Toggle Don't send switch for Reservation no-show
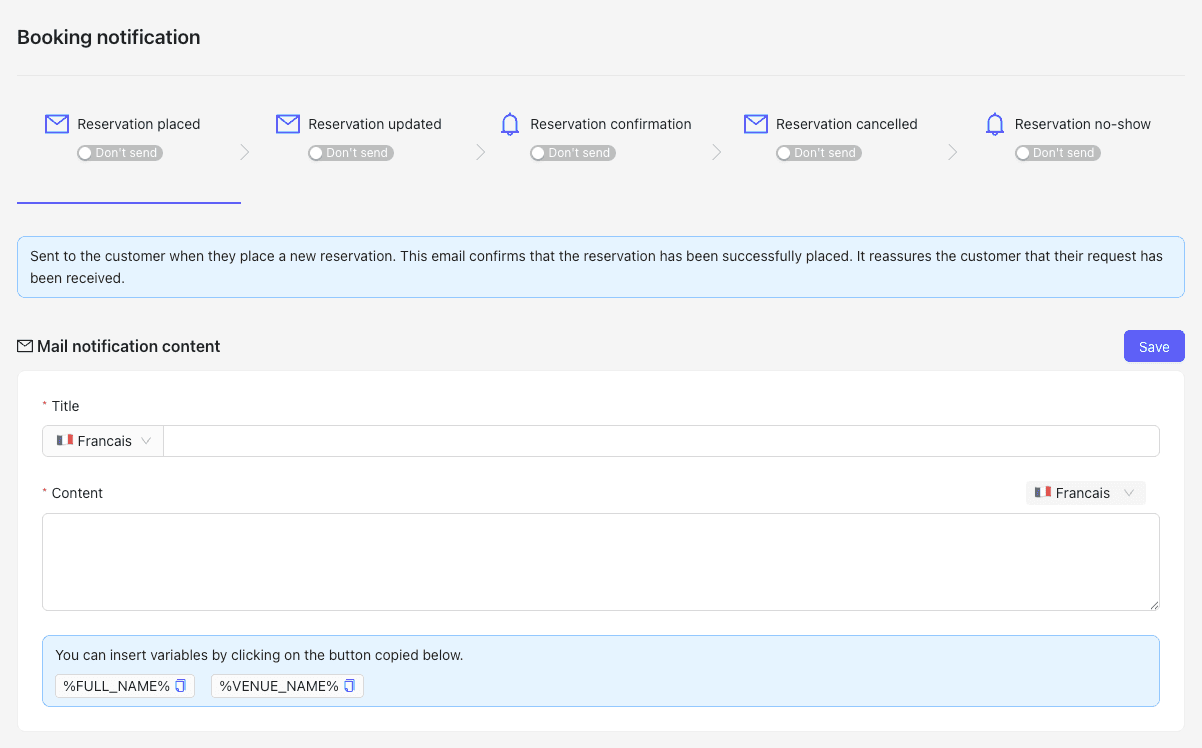This screenshot has width=1202, height=748. coord(1058,153)
